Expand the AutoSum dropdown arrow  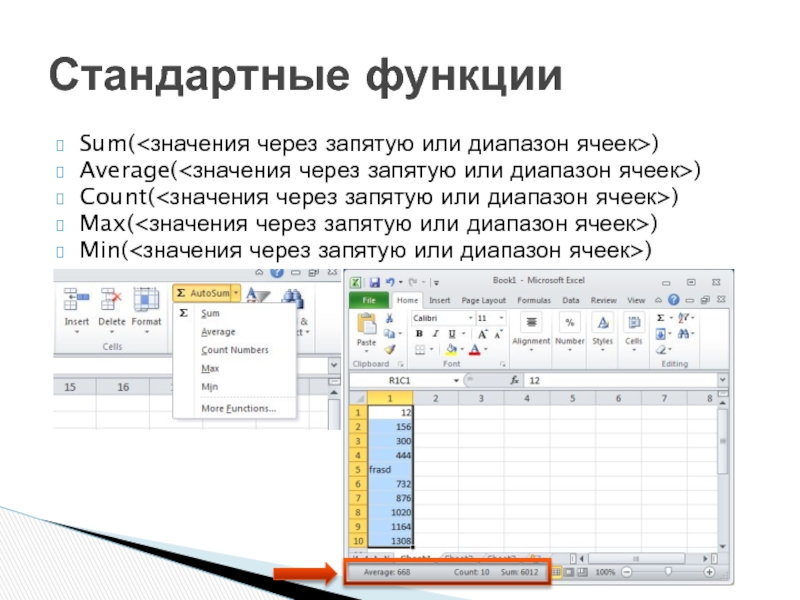[x=236, y=293]
